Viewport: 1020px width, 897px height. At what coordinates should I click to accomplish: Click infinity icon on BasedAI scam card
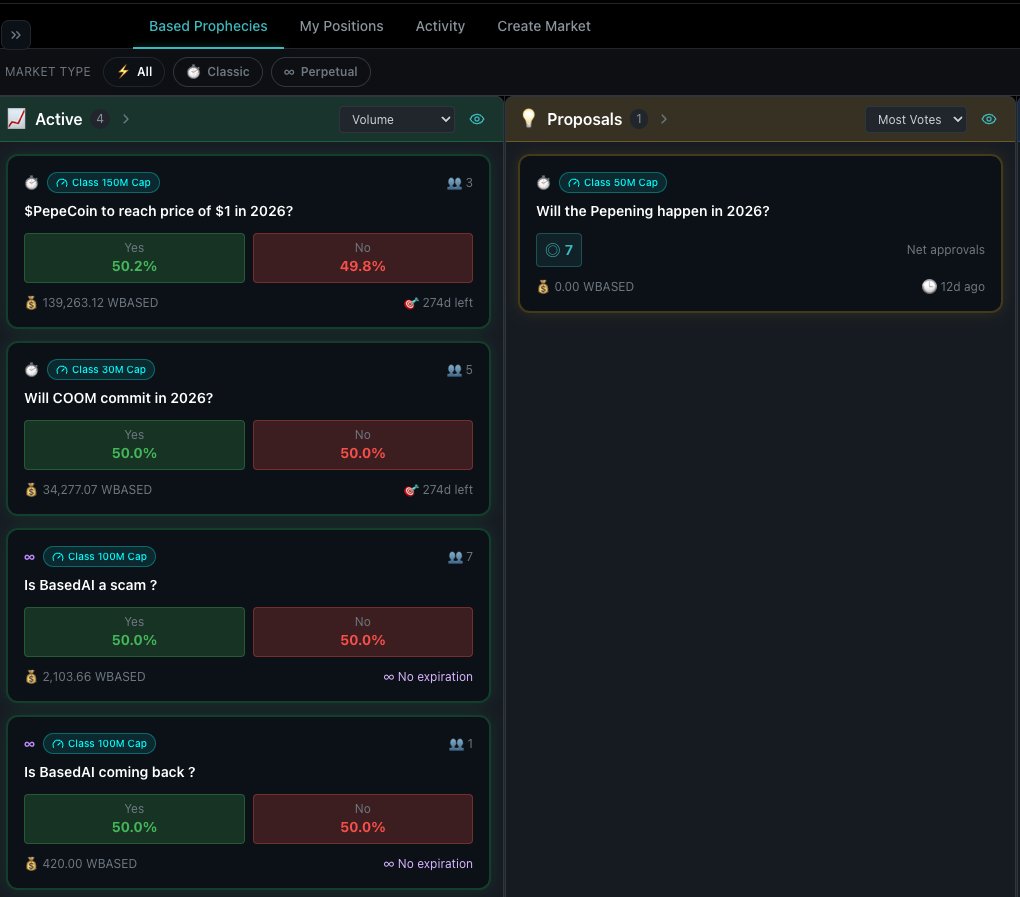click(29, 557)
